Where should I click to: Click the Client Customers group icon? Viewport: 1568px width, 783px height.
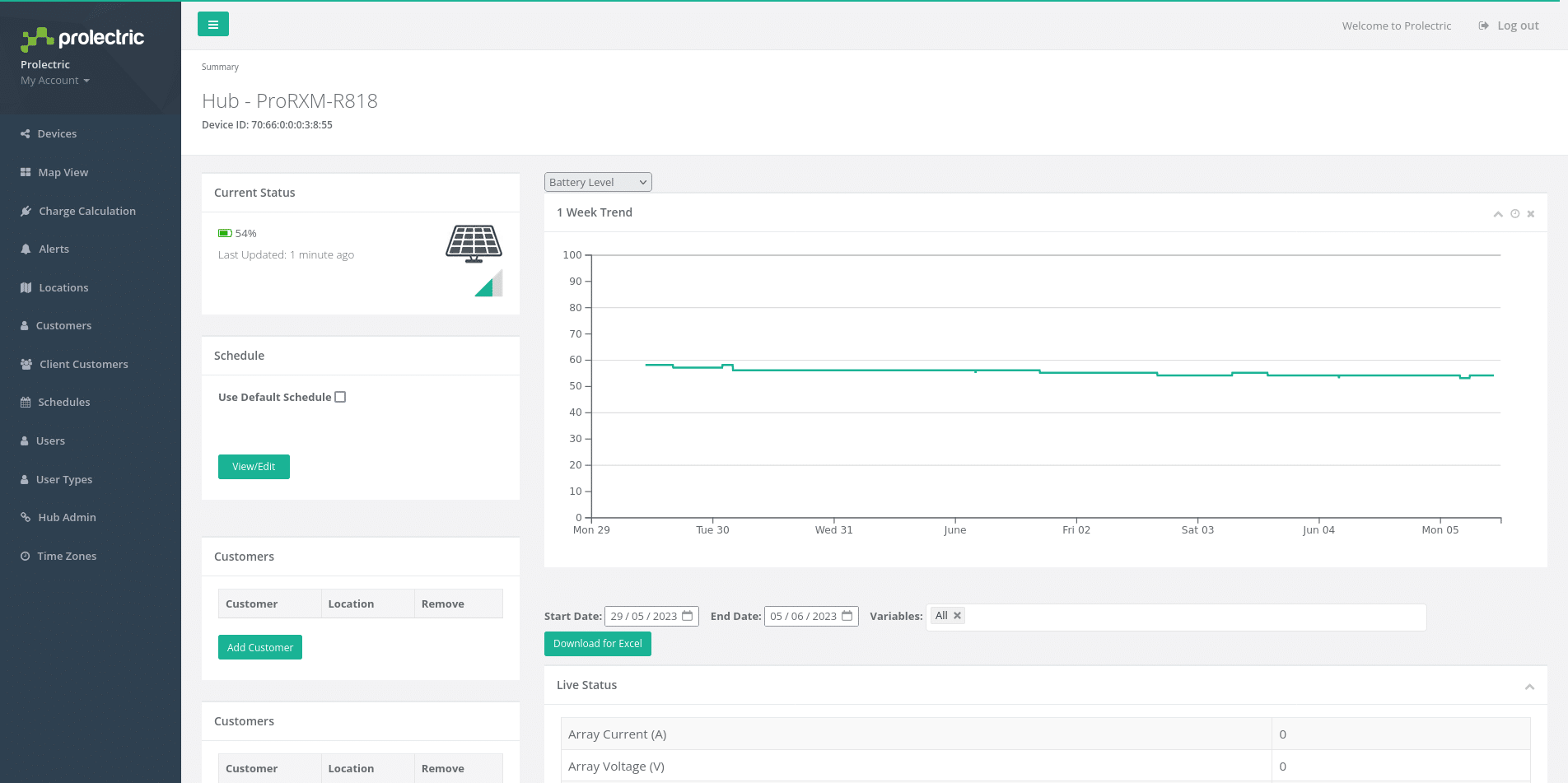click(26, 364)
